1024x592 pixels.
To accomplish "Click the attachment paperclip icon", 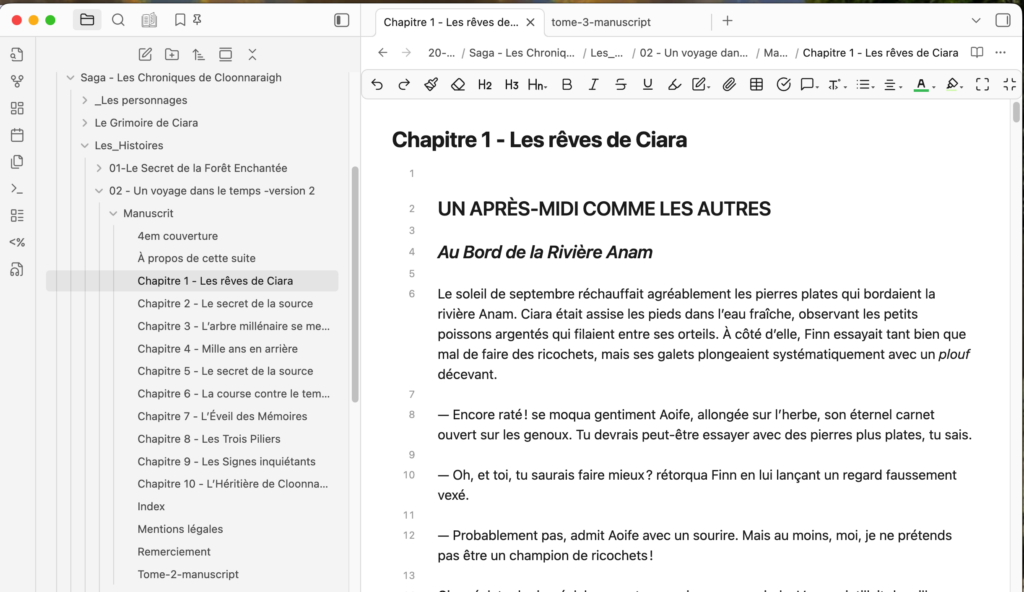I will 729,85.
